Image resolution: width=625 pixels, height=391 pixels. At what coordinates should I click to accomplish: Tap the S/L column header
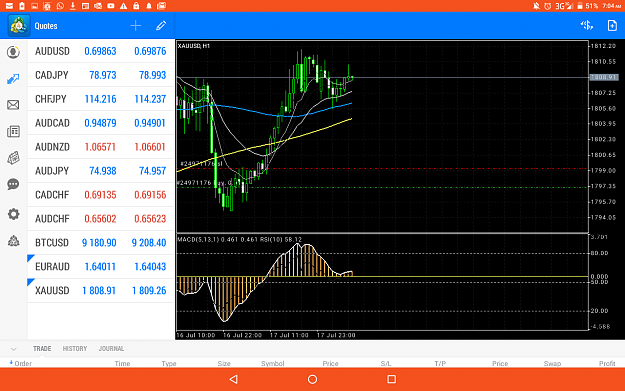(386, 363)
